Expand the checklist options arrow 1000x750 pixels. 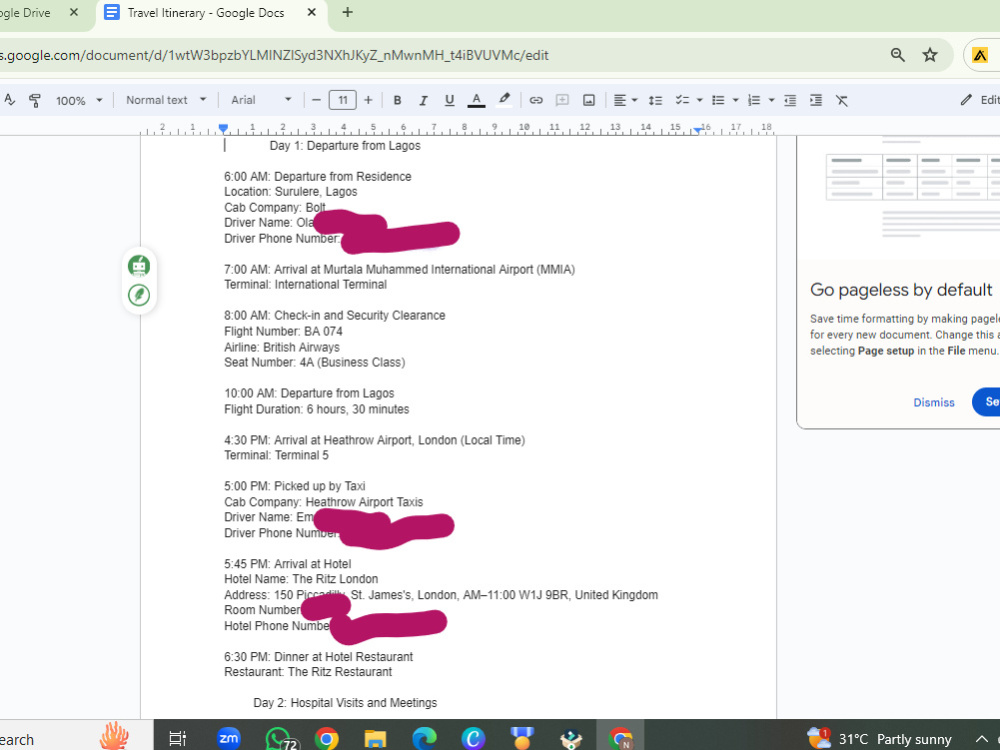[x=700, y=100]
